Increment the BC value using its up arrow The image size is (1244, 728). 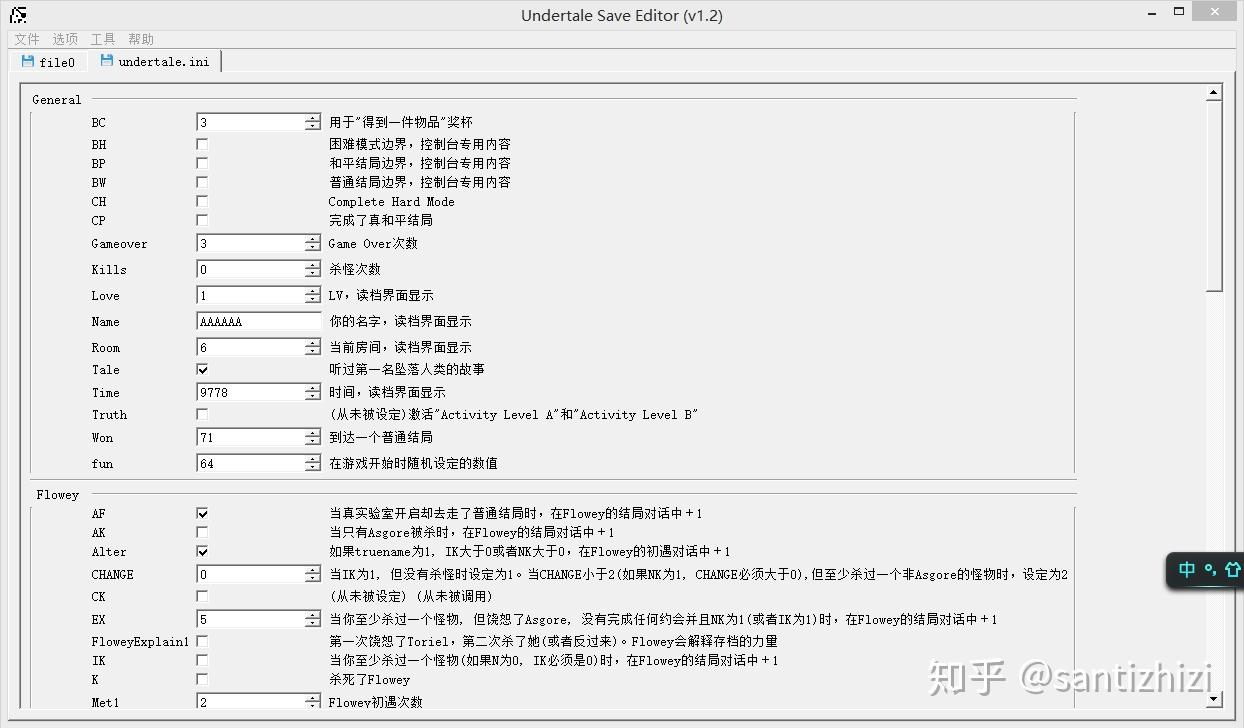313,118
